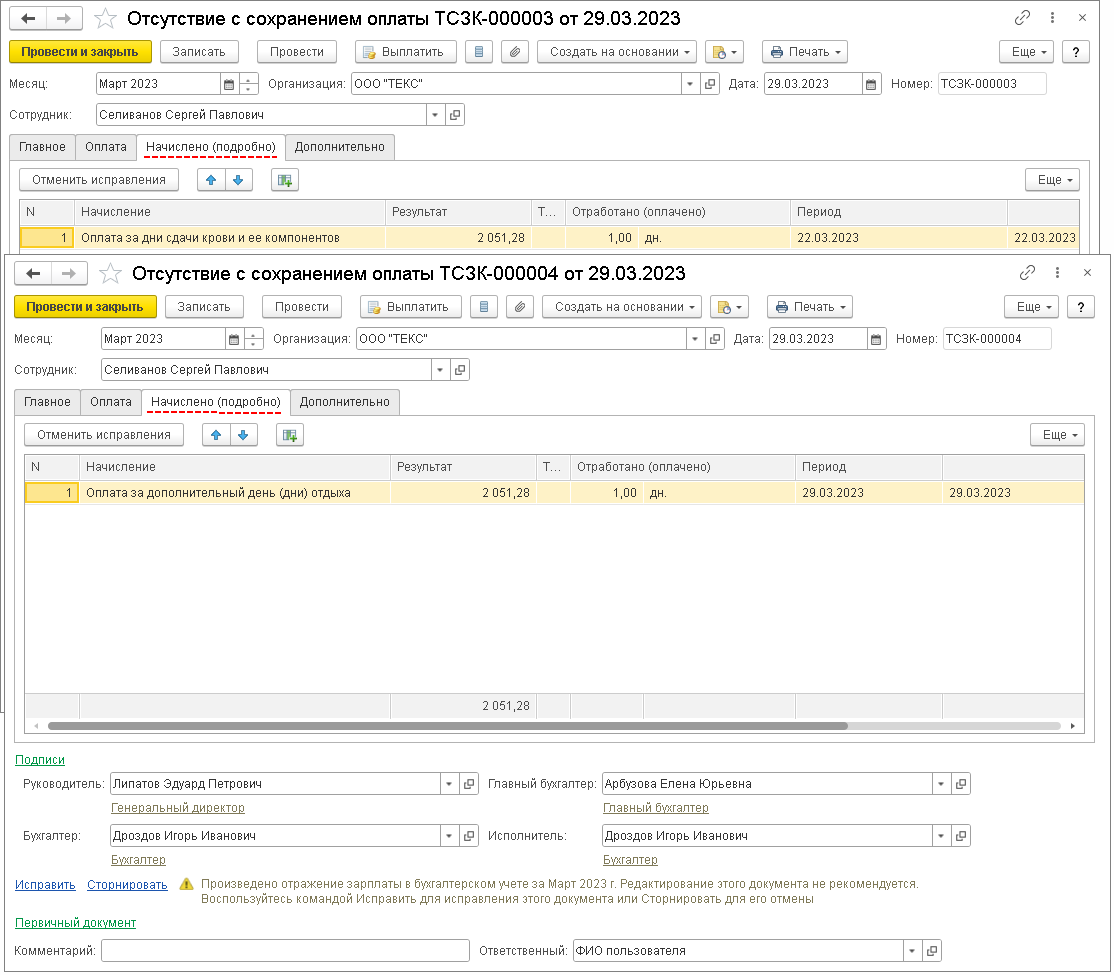This screenshot has width=1114, height=975.
Task: Focus Номер field in ТСЗК-000004
Action: tap(997, 339)
